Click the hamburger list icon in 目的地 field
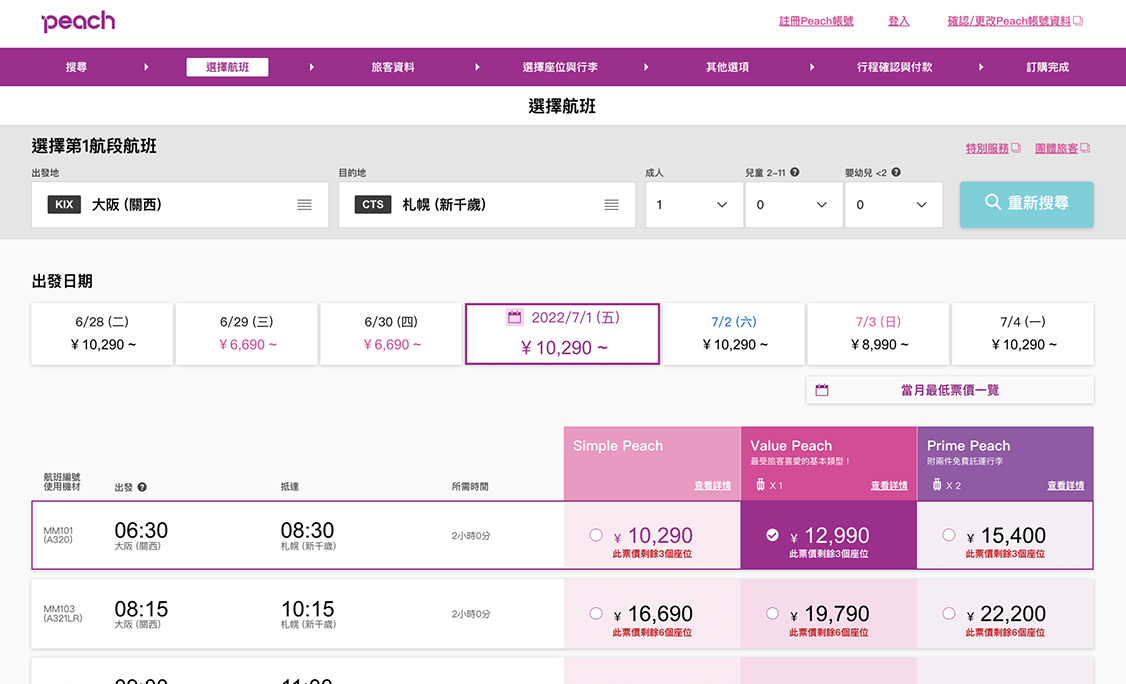Image resolution: width=1126 pixels, height=684 pixels. click(611, 205)
